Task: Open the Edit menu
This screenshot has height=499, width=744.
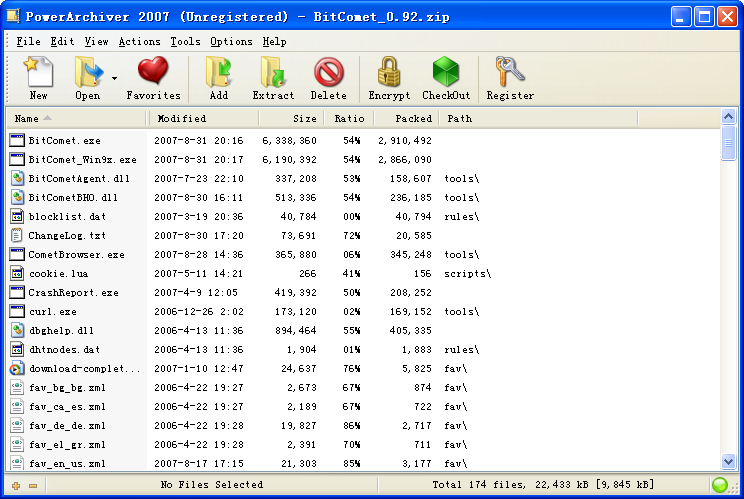Action: (x=62, y=42)
